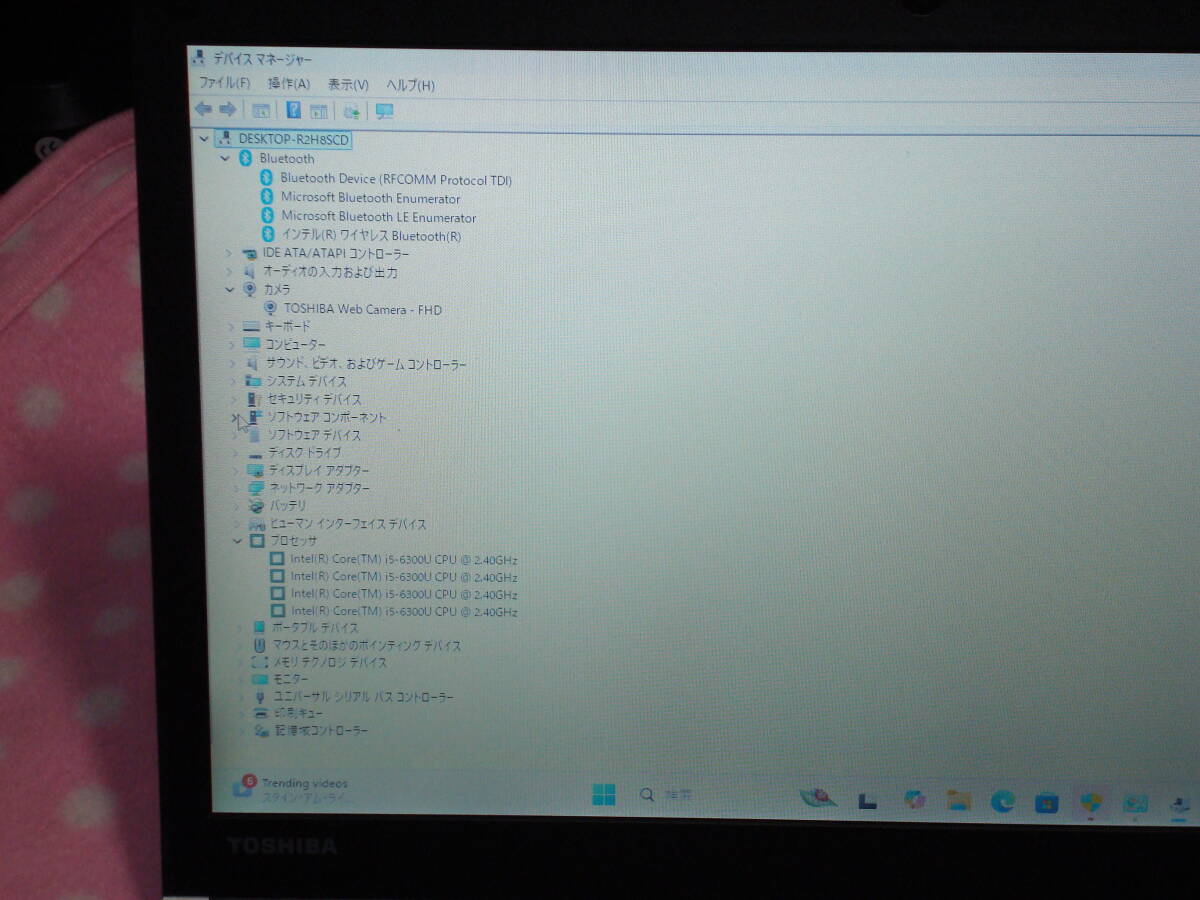Click the 記憶域コントローラー label
The image size is (1200, 900).
322,730
